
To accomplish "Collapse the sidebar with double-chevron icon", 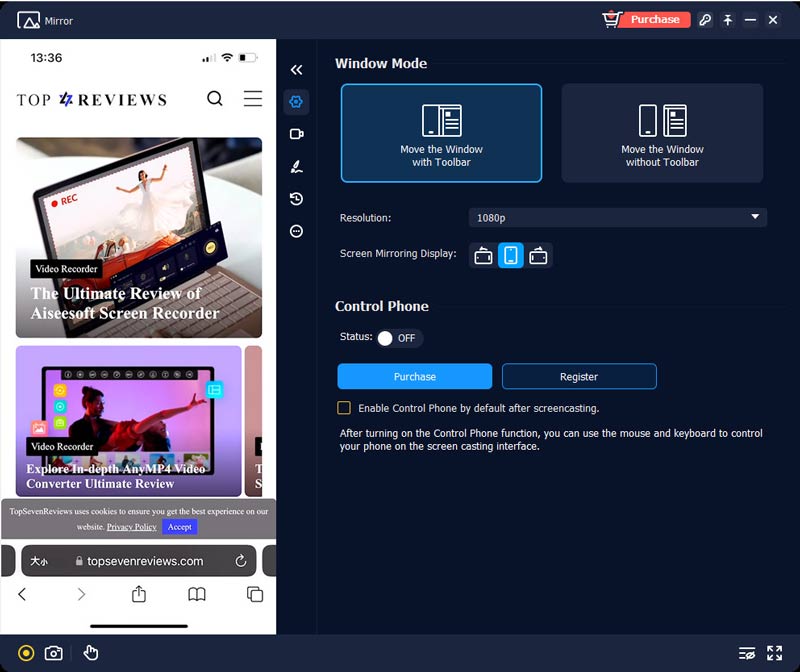I will coord(296,70).
